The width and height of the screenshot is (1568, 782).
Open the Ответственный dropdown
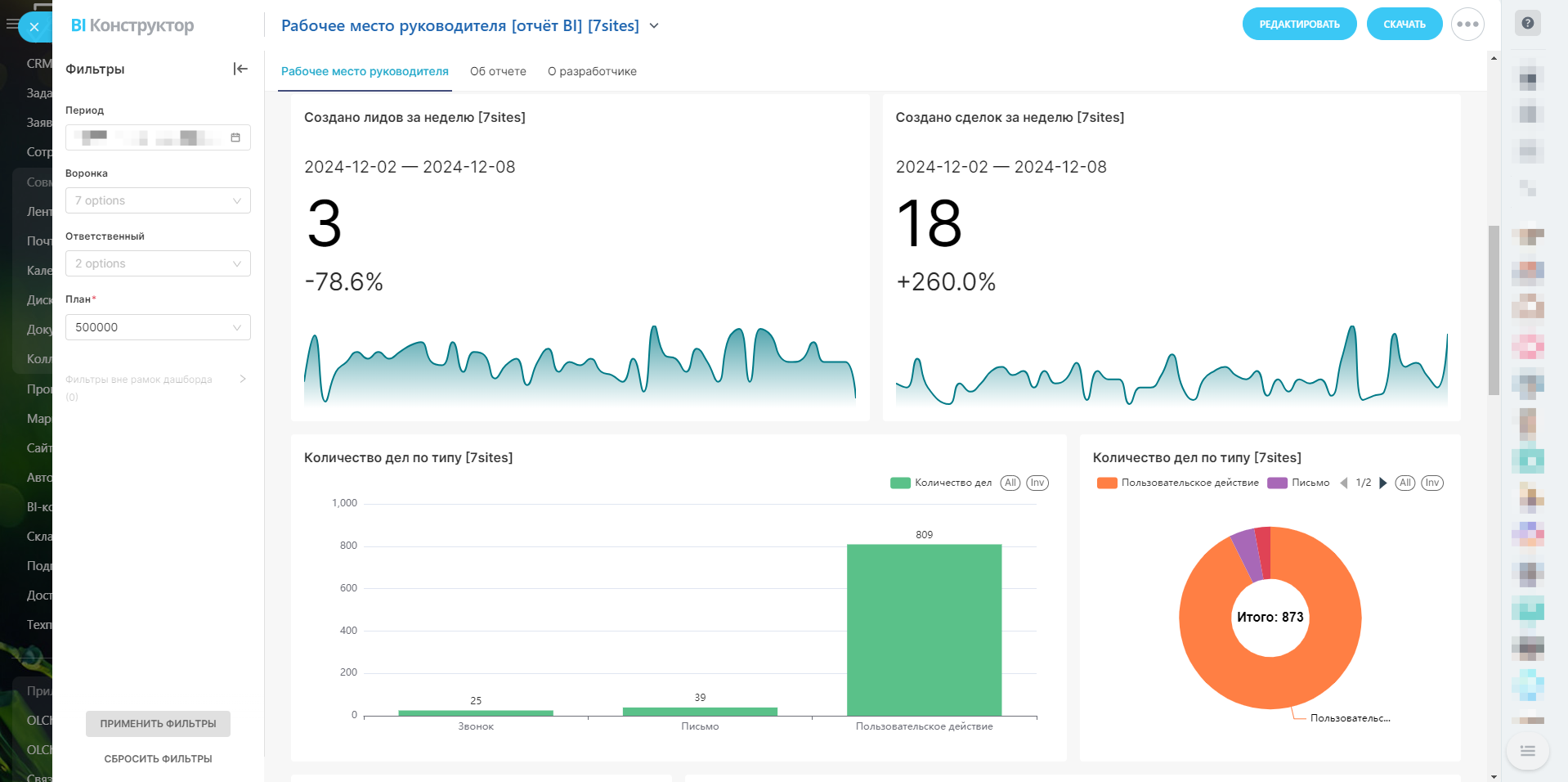pos(158,263)
